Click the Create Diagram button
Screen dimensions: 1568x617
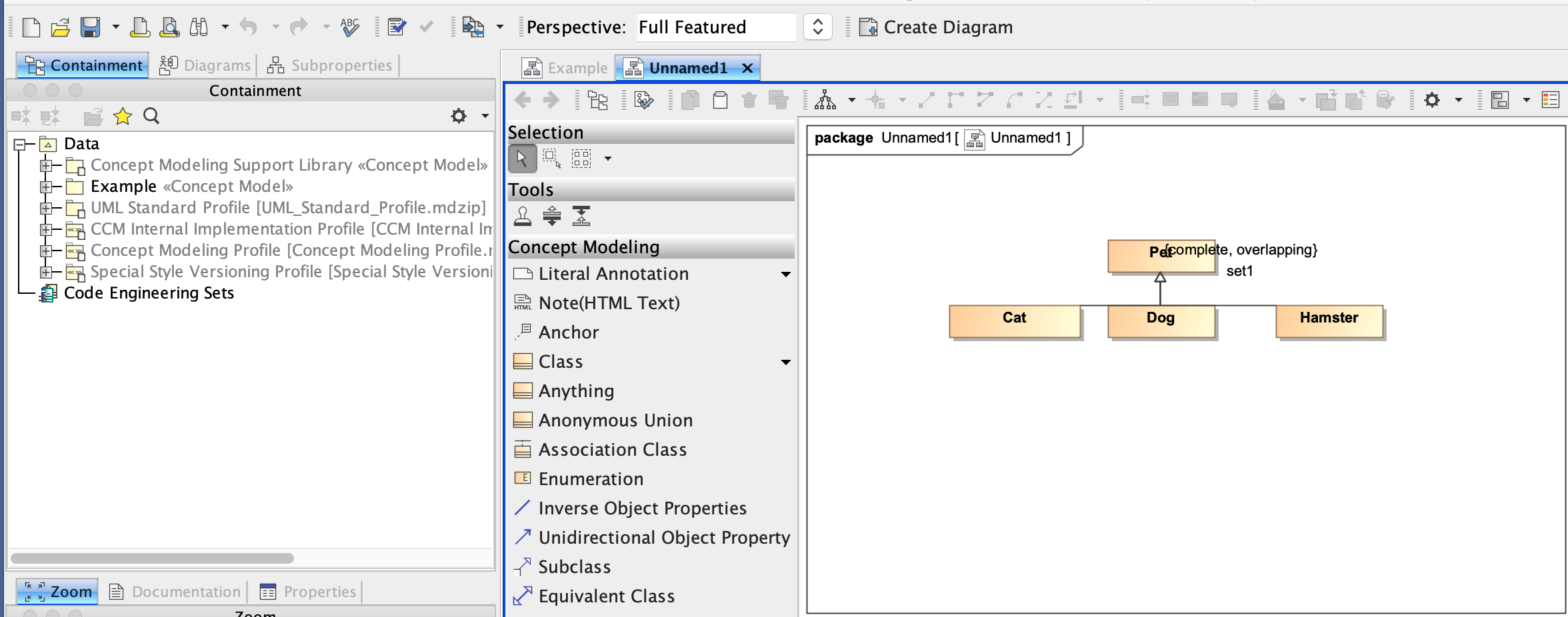[x=936, y=27]
